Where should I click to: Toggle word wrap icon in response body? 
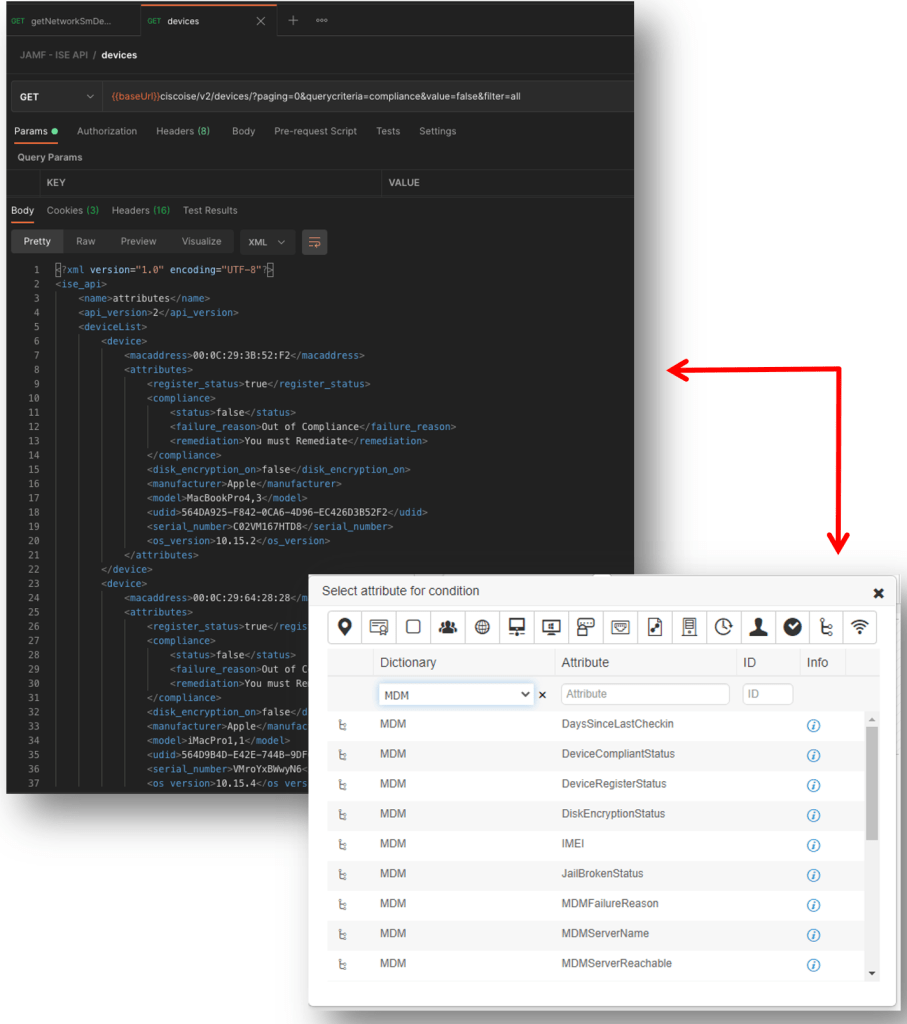314,242
